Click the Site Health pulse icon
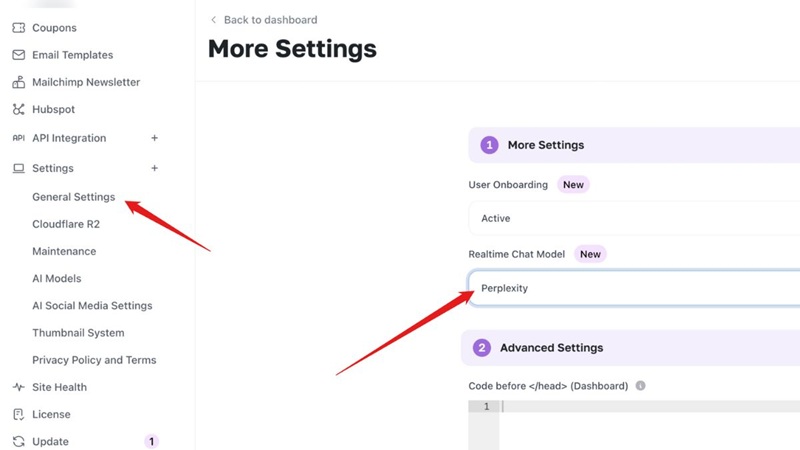The image size is (800, 450). click(x=18, y=387)
